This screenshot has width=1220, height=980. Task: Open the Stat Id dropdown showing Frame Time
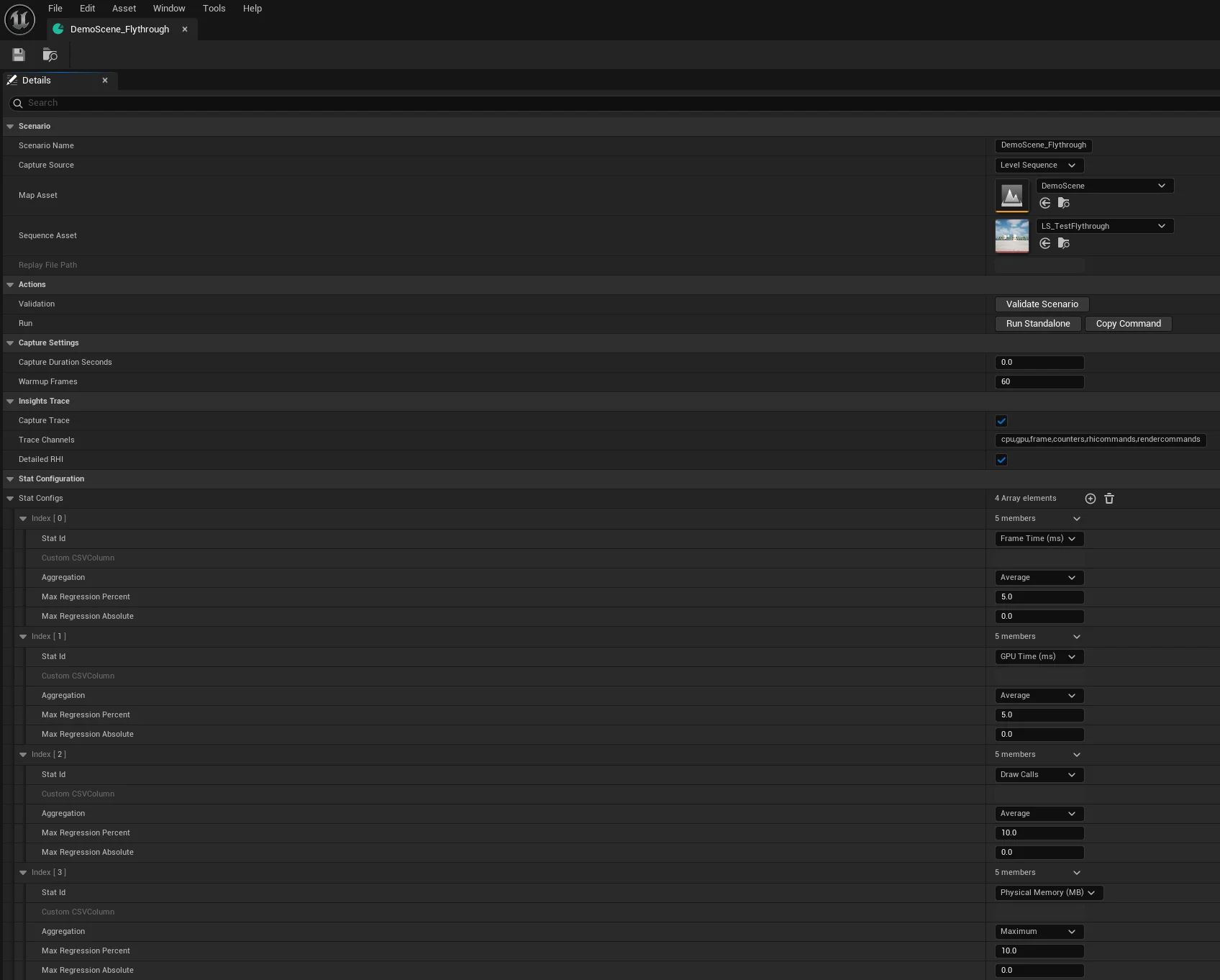[x=1039, y=538]
